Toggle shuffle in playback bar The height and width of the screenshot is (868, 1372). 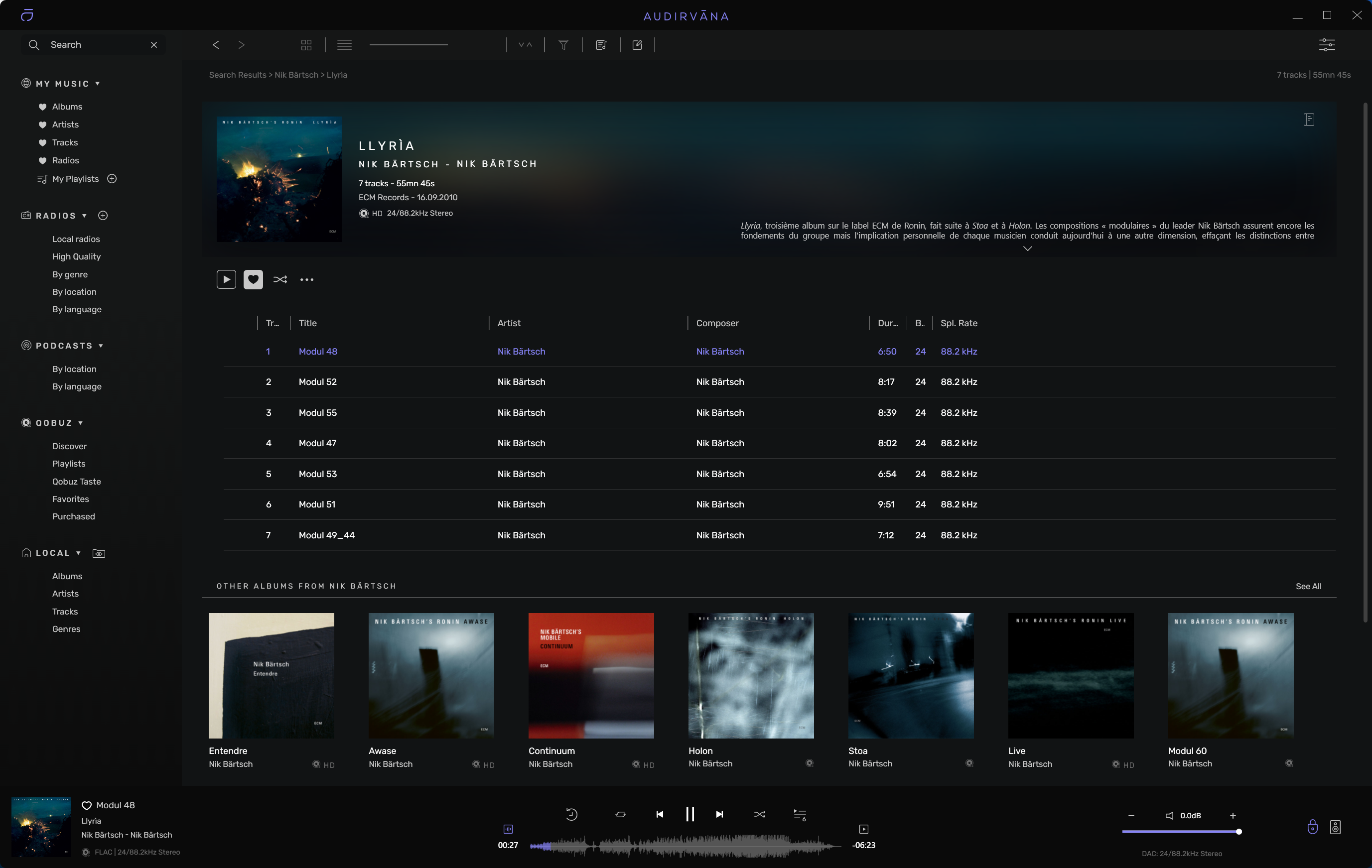click(x=759, y=814)
